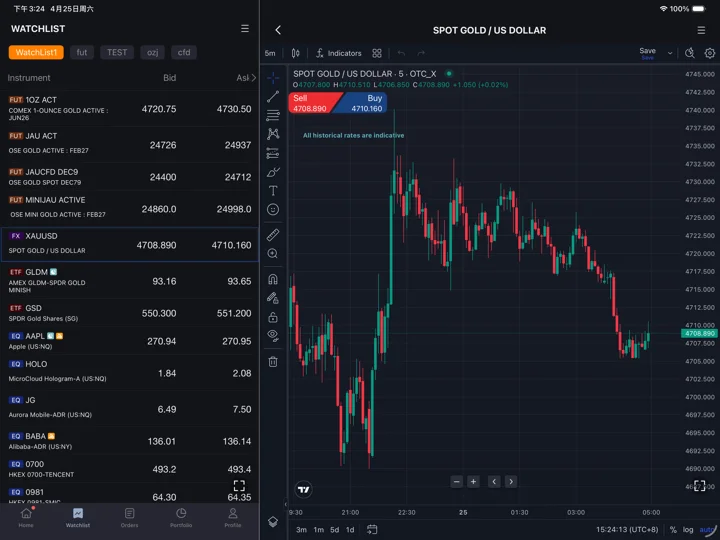Expand the chart with fullscreen icon
The height and width of the screenshot is (540, 720).
[699, 485]
